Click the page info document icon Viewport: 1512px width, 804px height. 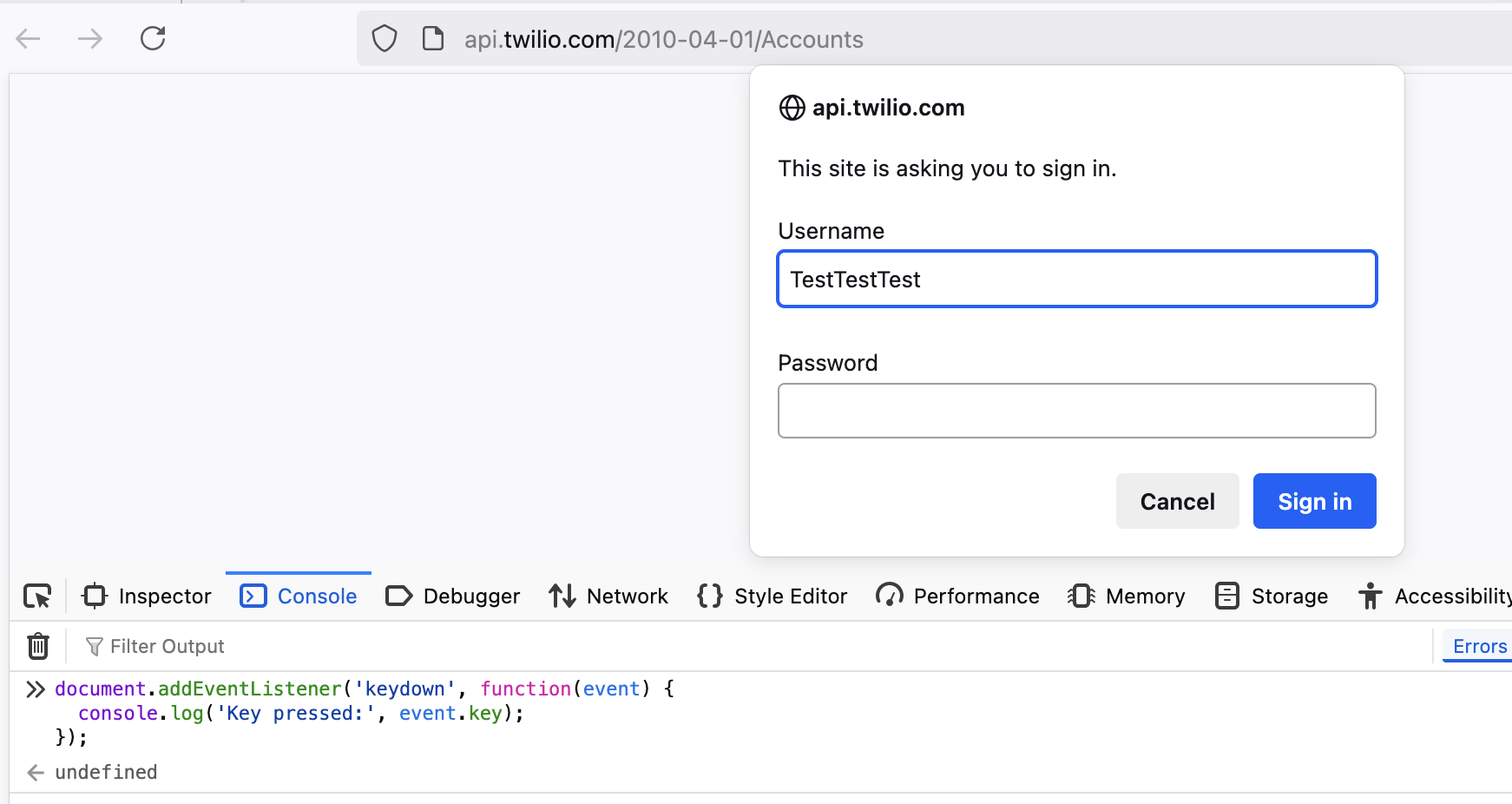coord(432,39)
